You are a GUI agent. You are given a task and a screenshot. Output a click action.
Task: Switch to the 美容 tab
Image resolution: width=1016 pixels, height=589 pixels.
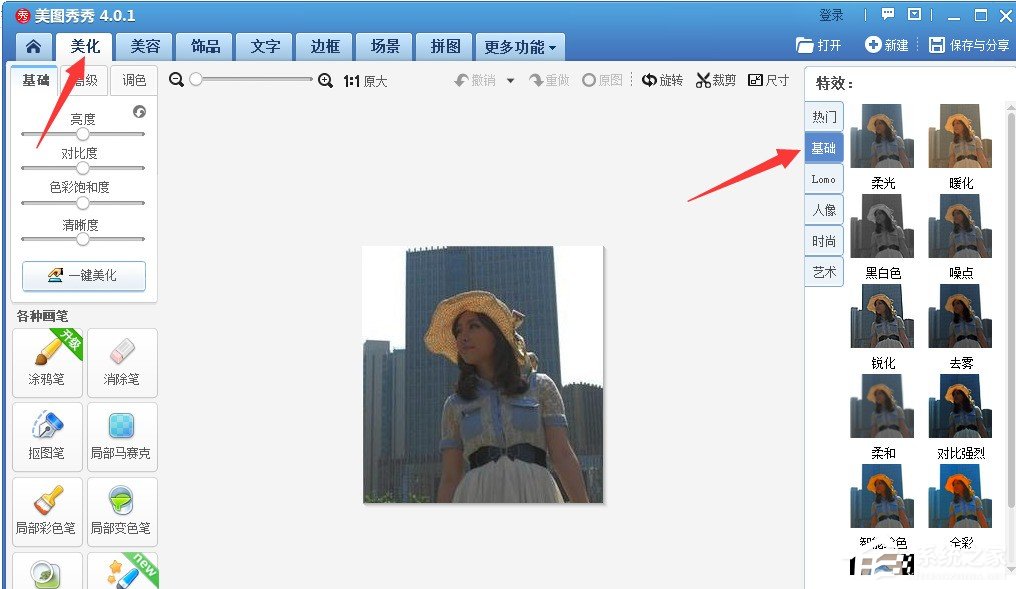coord(143,46)
